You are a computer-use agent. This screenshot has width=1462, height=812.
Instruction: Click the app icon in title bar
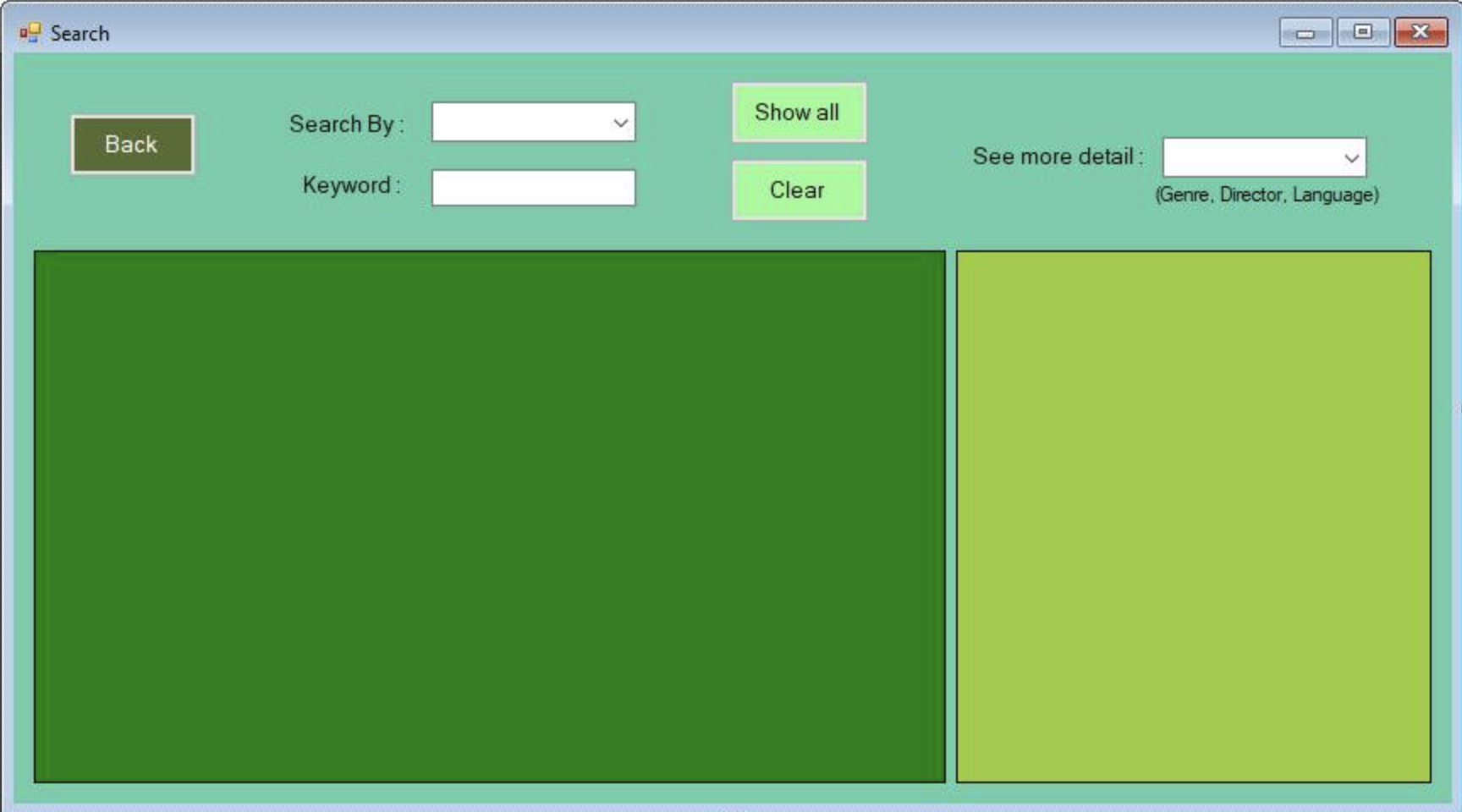[30, 33]
